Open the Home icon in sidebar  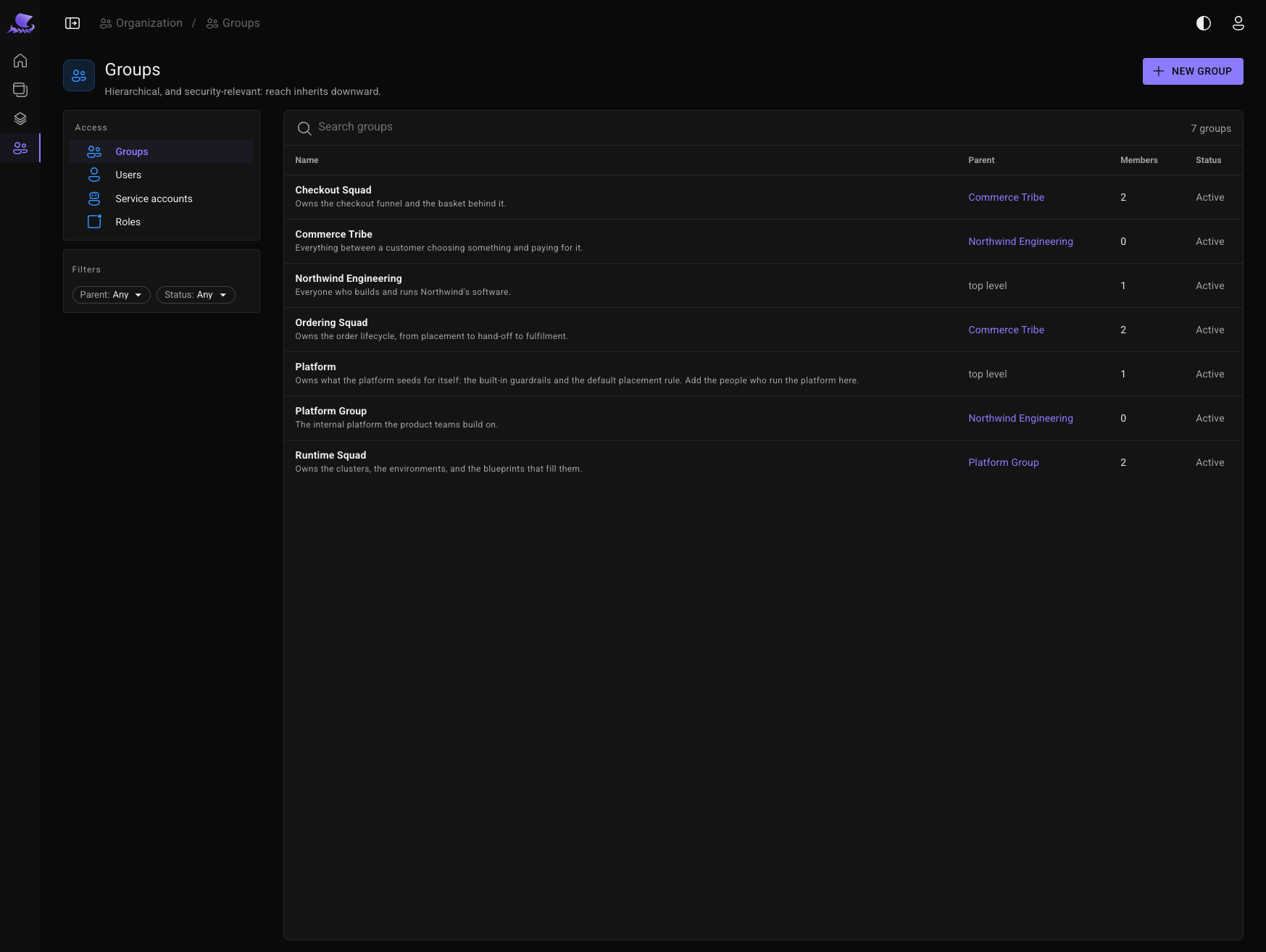click(x=20, y=61)
